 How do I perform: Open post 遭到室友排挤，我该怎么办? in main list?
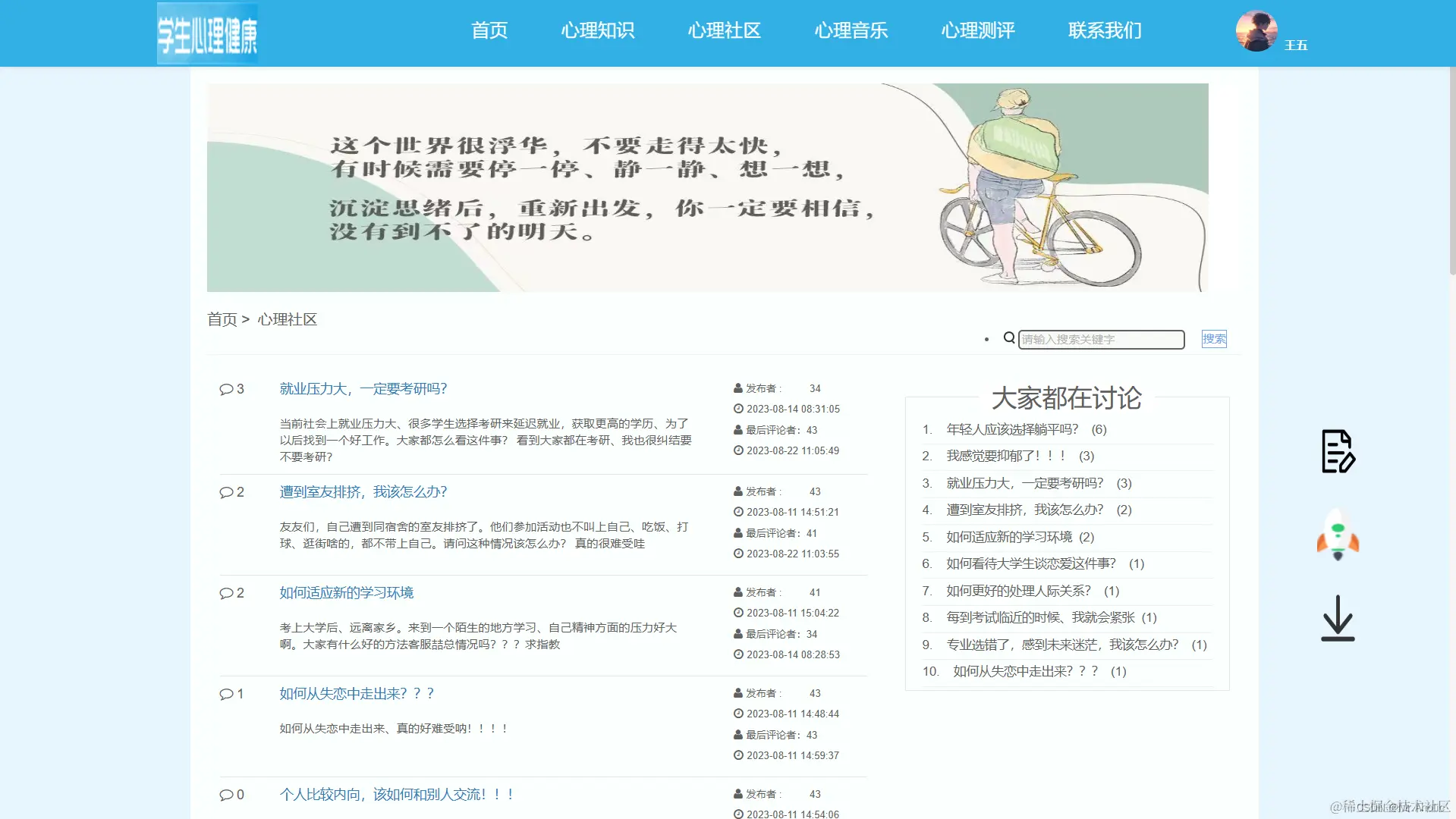[363, 492]
